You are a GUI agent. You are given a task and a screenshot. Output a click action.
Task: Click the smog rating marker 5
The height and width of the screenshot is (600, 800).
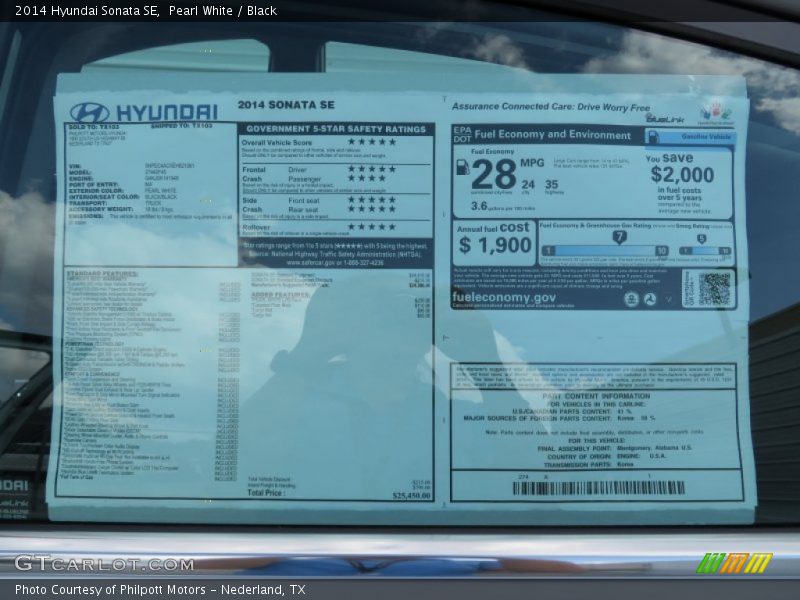(x=702, y=239)
